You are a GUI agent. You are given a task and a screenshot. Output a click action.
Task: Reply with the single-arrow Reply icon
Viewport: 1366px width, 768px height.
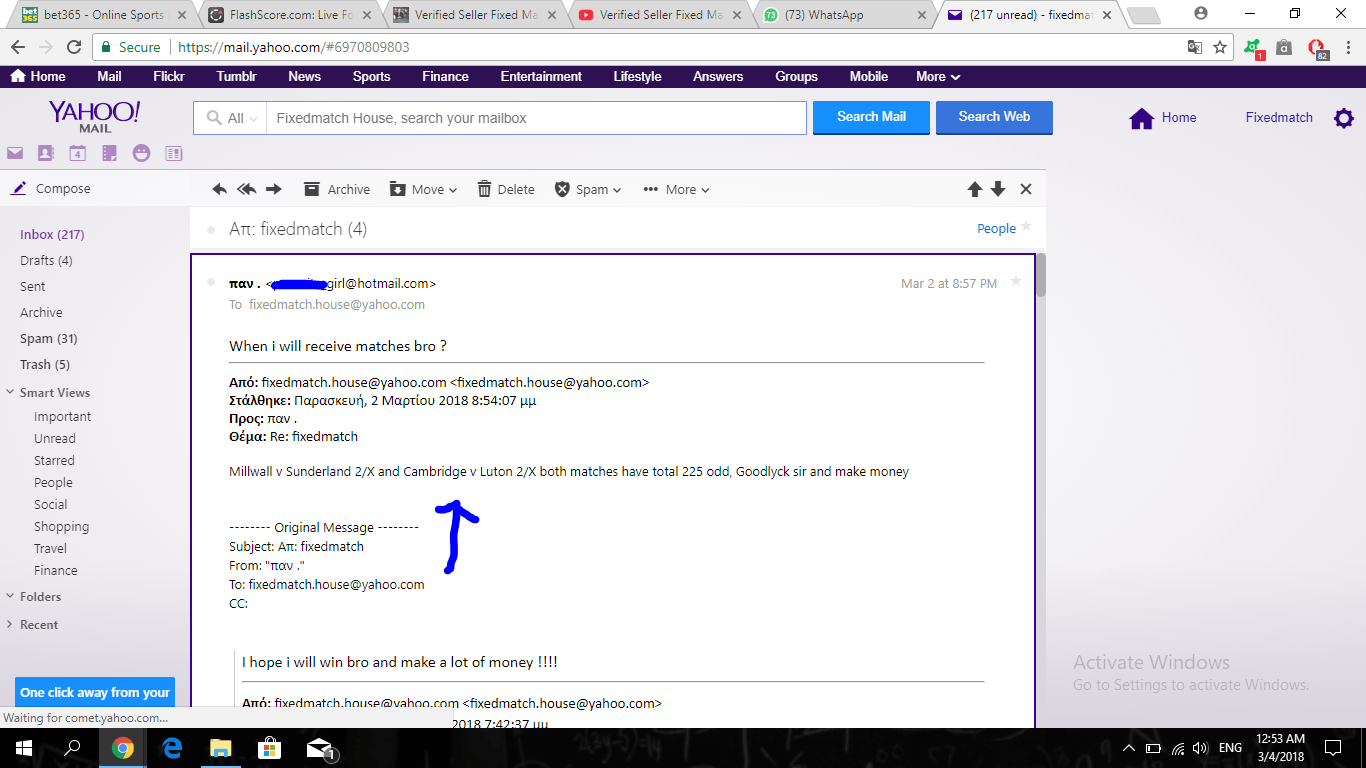[x=220, y=189]
